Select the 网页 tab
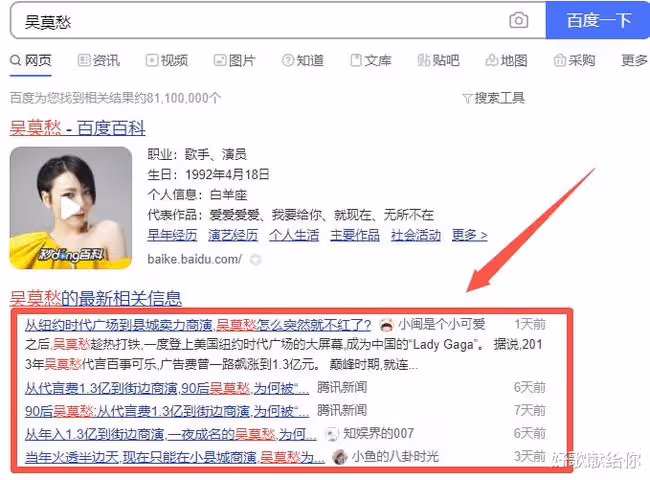Viewport: 650px width, 480px height. coord(31,61)
